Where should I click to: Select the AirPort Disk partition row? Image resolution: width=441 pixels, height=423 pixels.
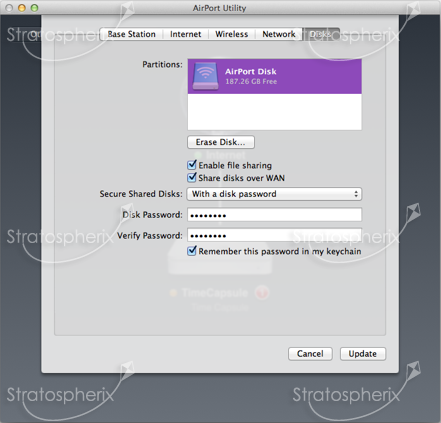pyautogui.click(x=275, y=76)
